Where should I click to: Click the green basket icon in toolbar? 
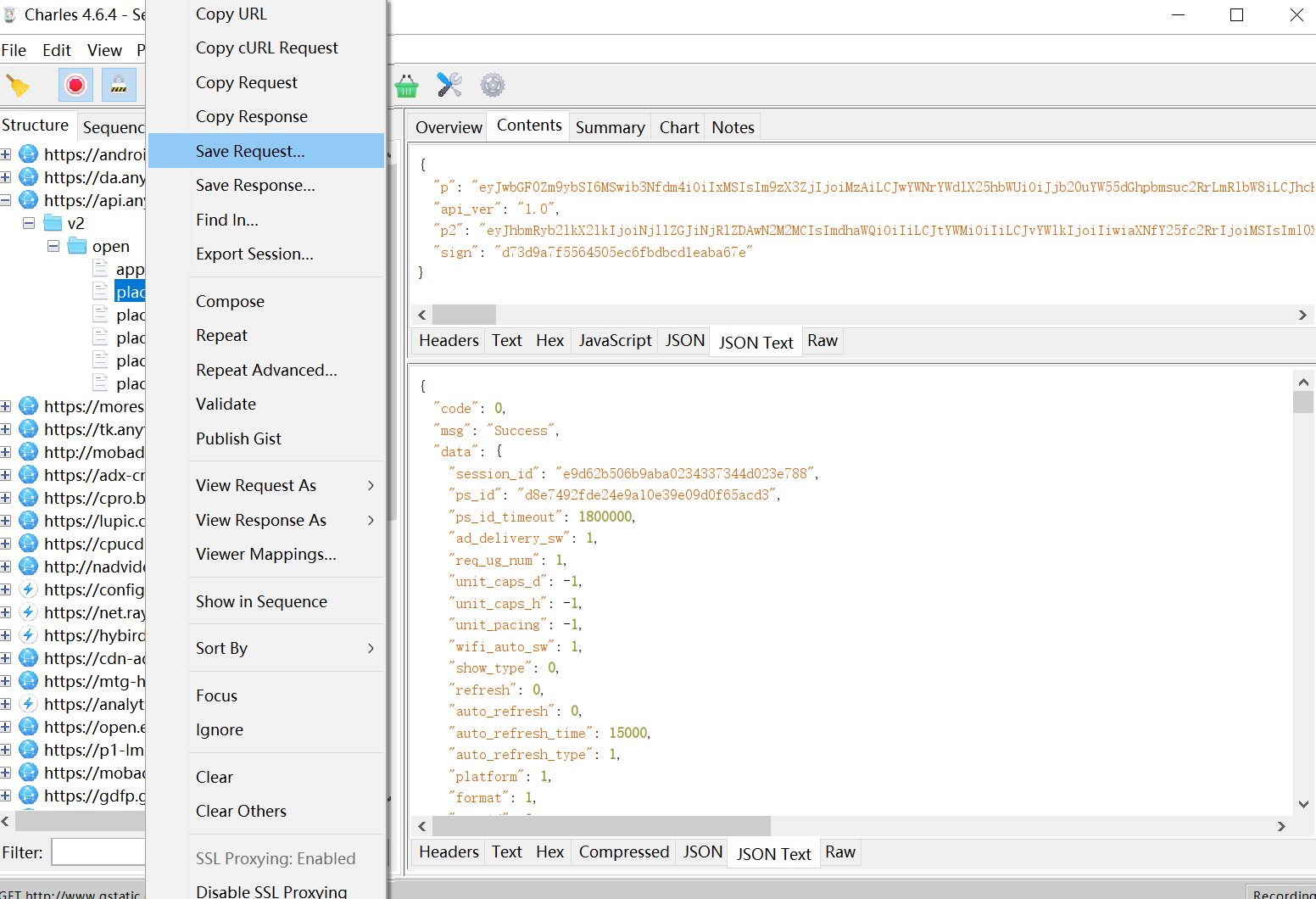click(x=407, y=85)
